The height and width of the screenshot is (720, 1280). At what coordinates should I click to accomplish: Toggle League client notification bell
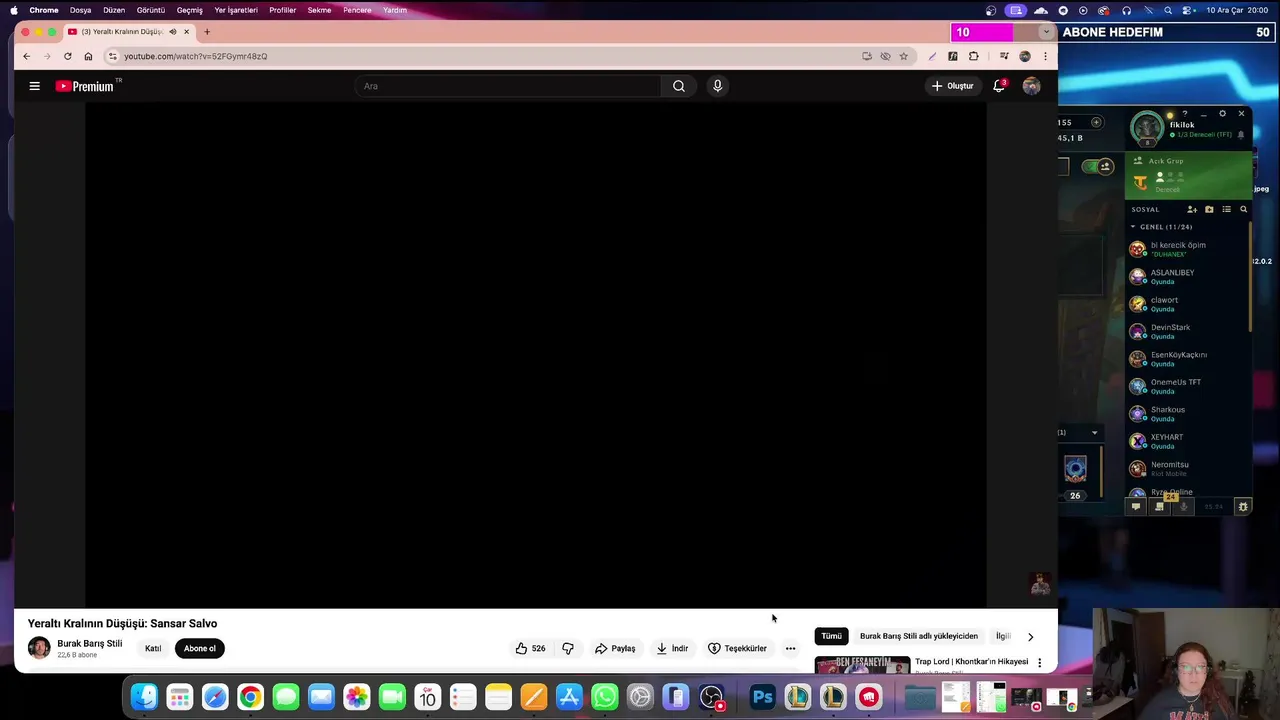[1241, 134]
